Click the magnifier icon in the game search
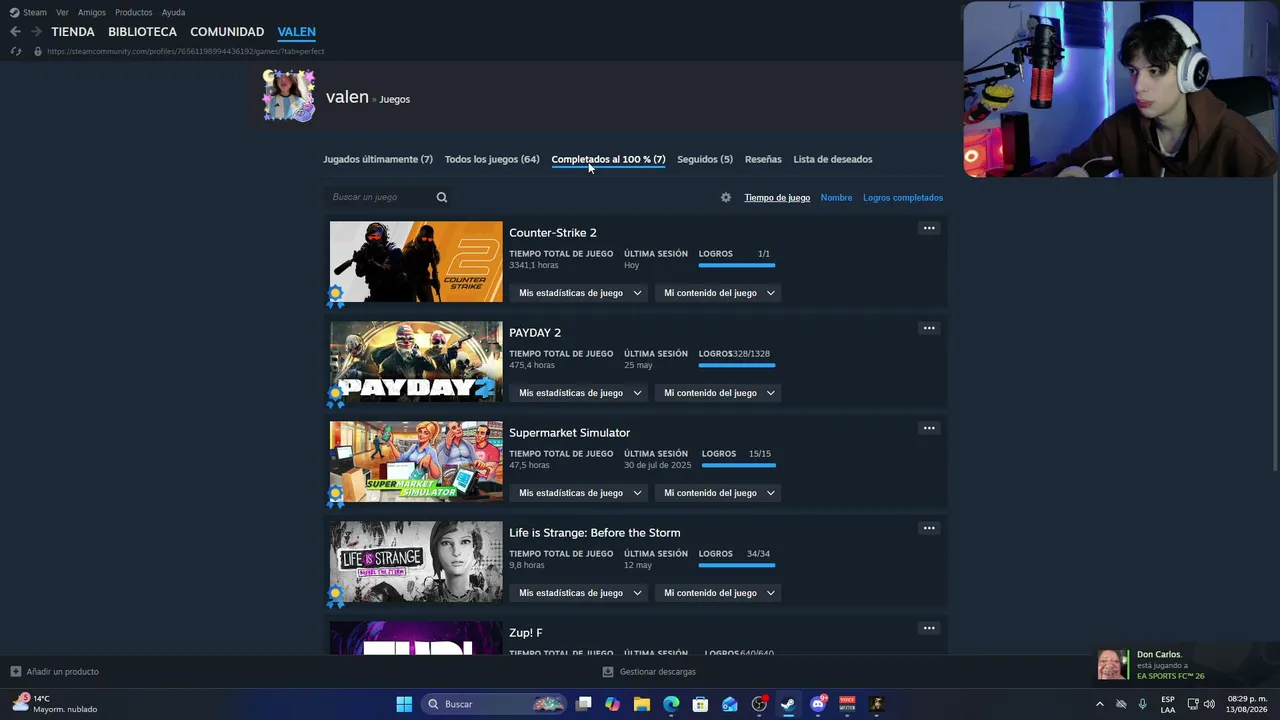The width and height of the screenshot is (1280, 720). pyautogui.click(x=442, y=197)
